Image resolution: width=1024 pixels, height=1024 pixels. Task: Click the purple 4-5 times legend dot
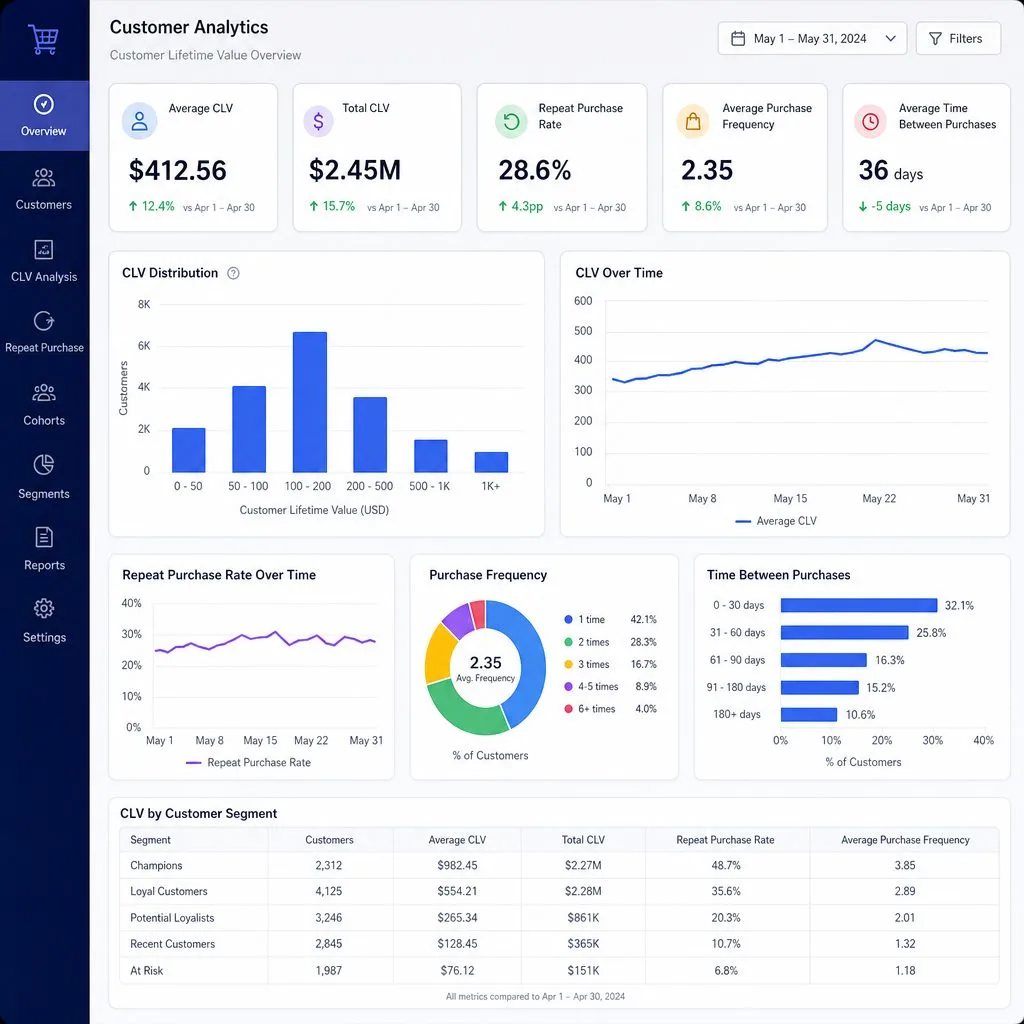pos(568,686)
